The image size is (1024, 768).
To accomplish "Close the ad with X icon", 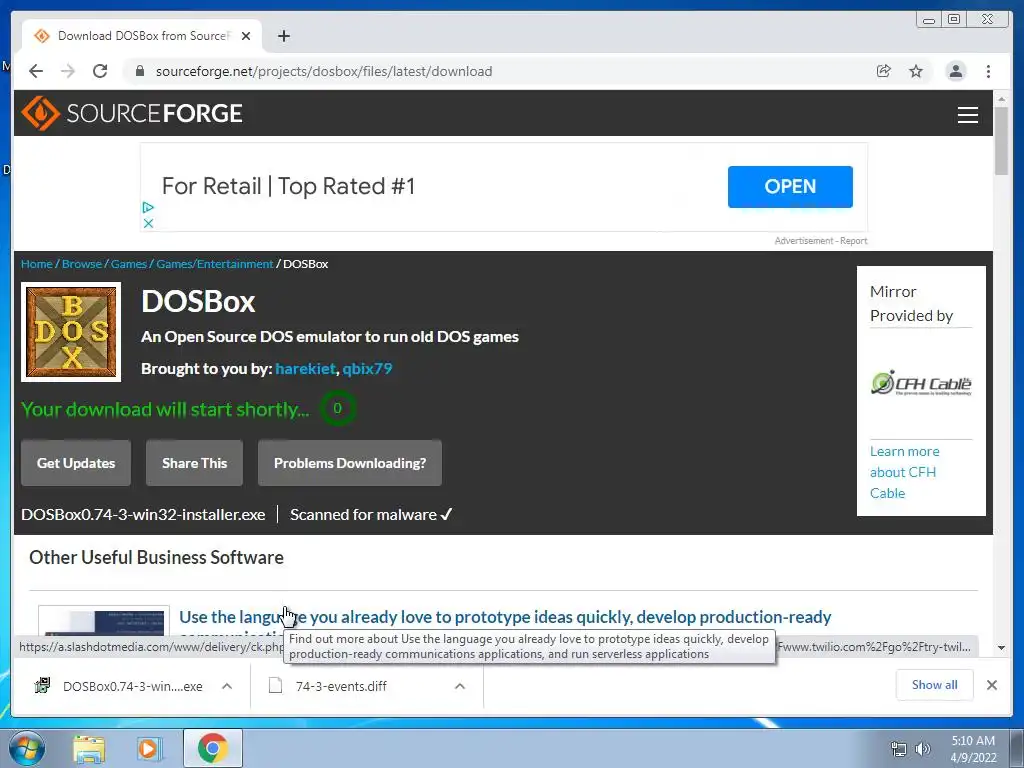I will pos(148,223).
